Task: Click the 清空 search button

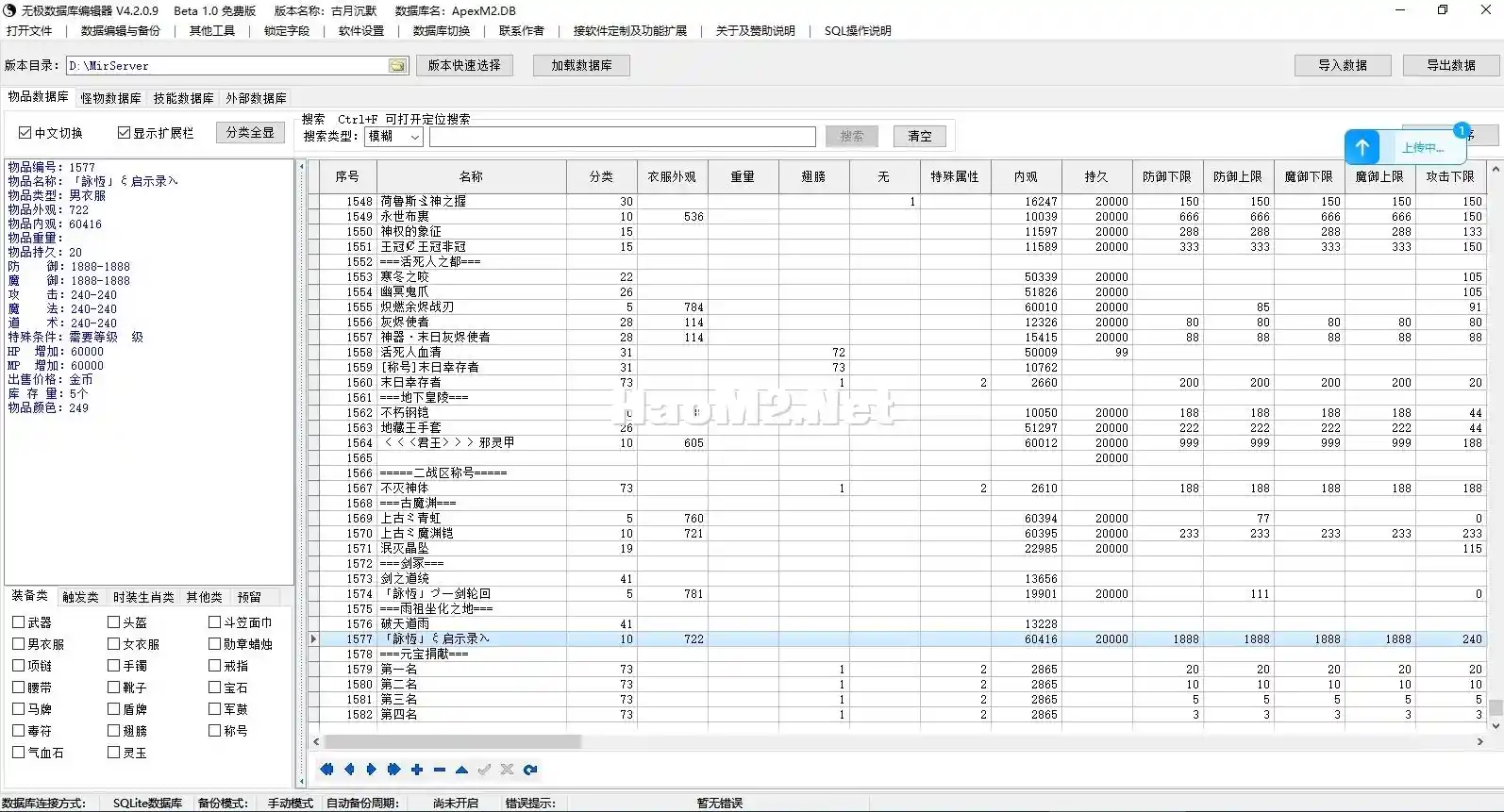Action: 920,136
